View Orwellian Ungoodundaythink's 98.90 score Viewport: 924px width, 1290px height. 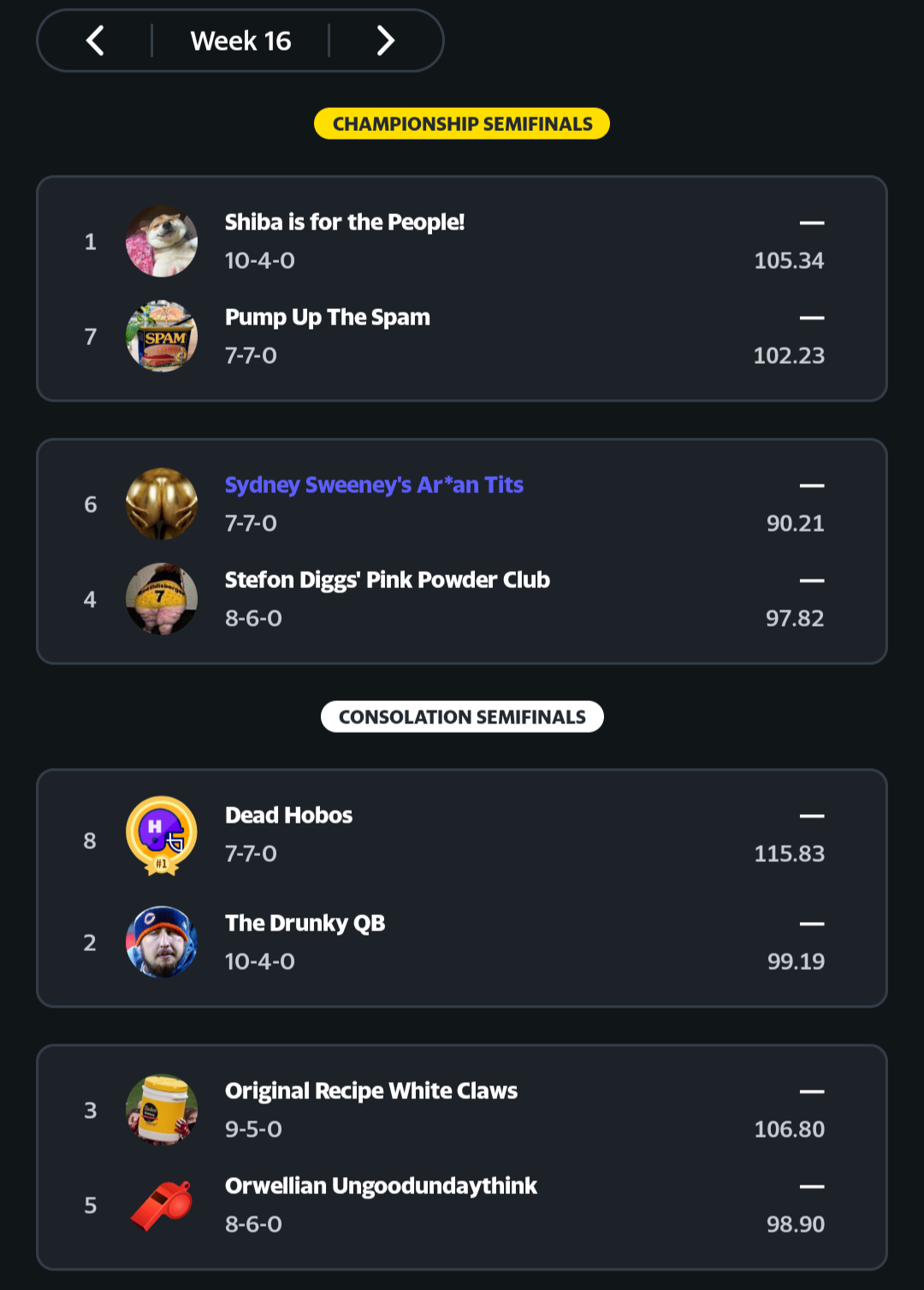795,1224
